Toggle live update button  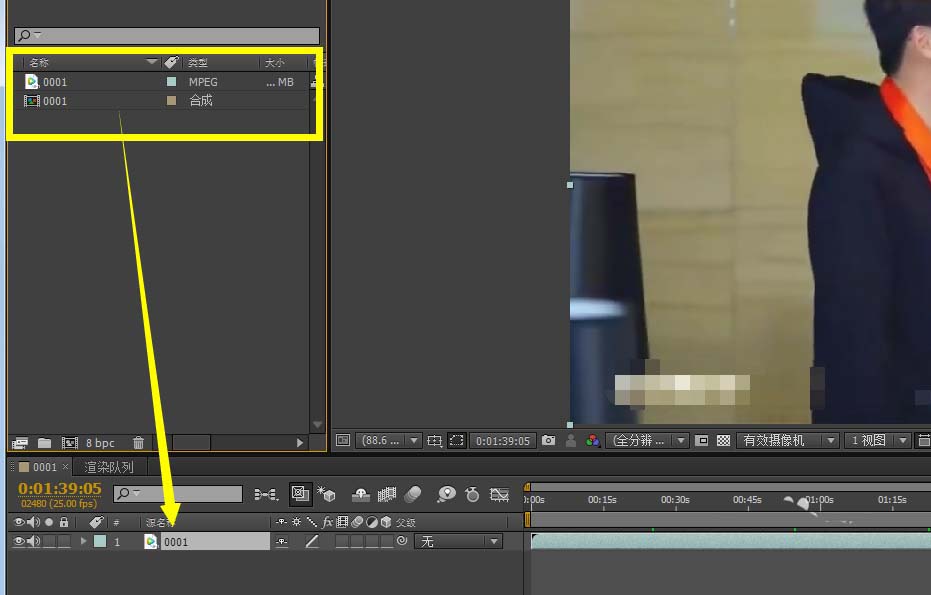(x=300, y=494)
